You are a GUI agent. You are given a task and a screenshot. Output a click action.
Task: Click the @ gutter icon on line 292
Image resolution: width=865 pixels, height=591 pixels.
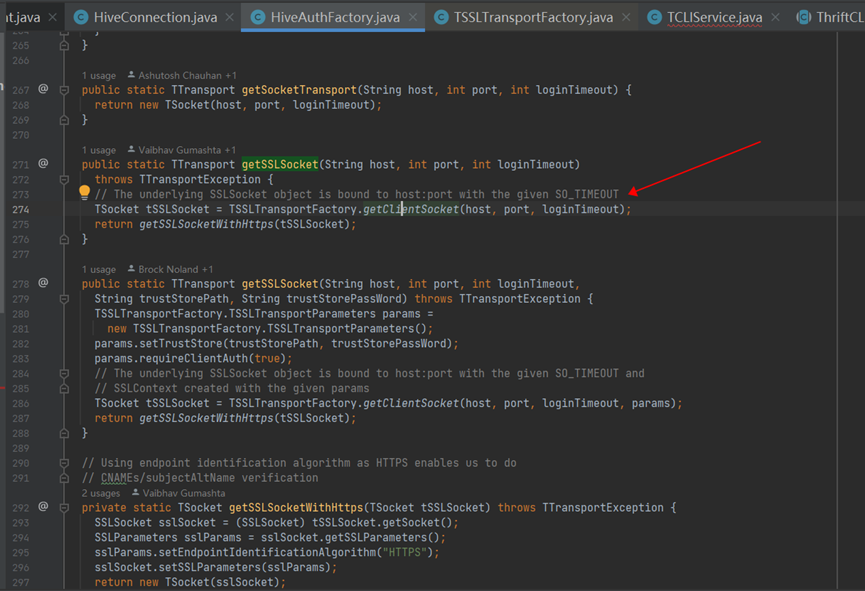tap(43, 507)
